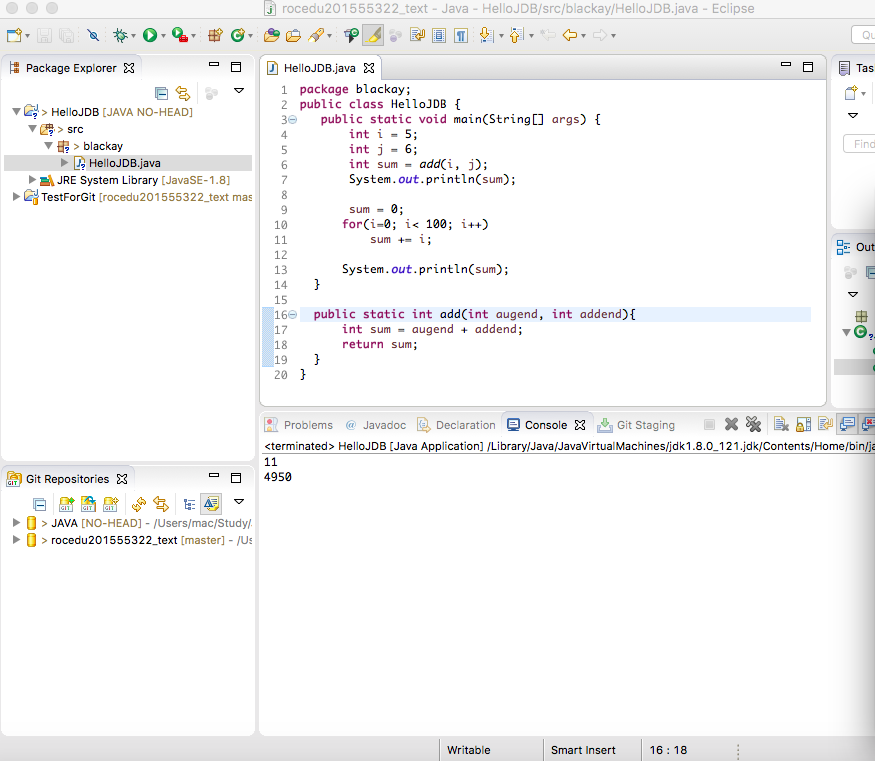This screenshot has width=875, height=761.
Task: Expand the JAVA [NO-HEAD] repository
Action: [x=16, y=523]
